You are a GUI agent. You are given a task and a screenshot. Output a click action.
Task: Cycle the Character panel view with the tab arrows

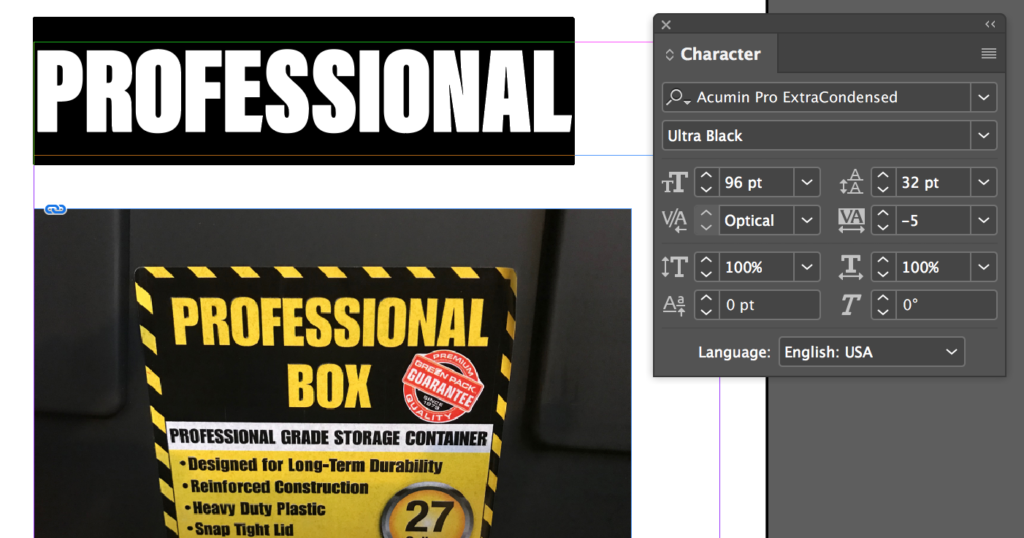click(x=669, y=55)
